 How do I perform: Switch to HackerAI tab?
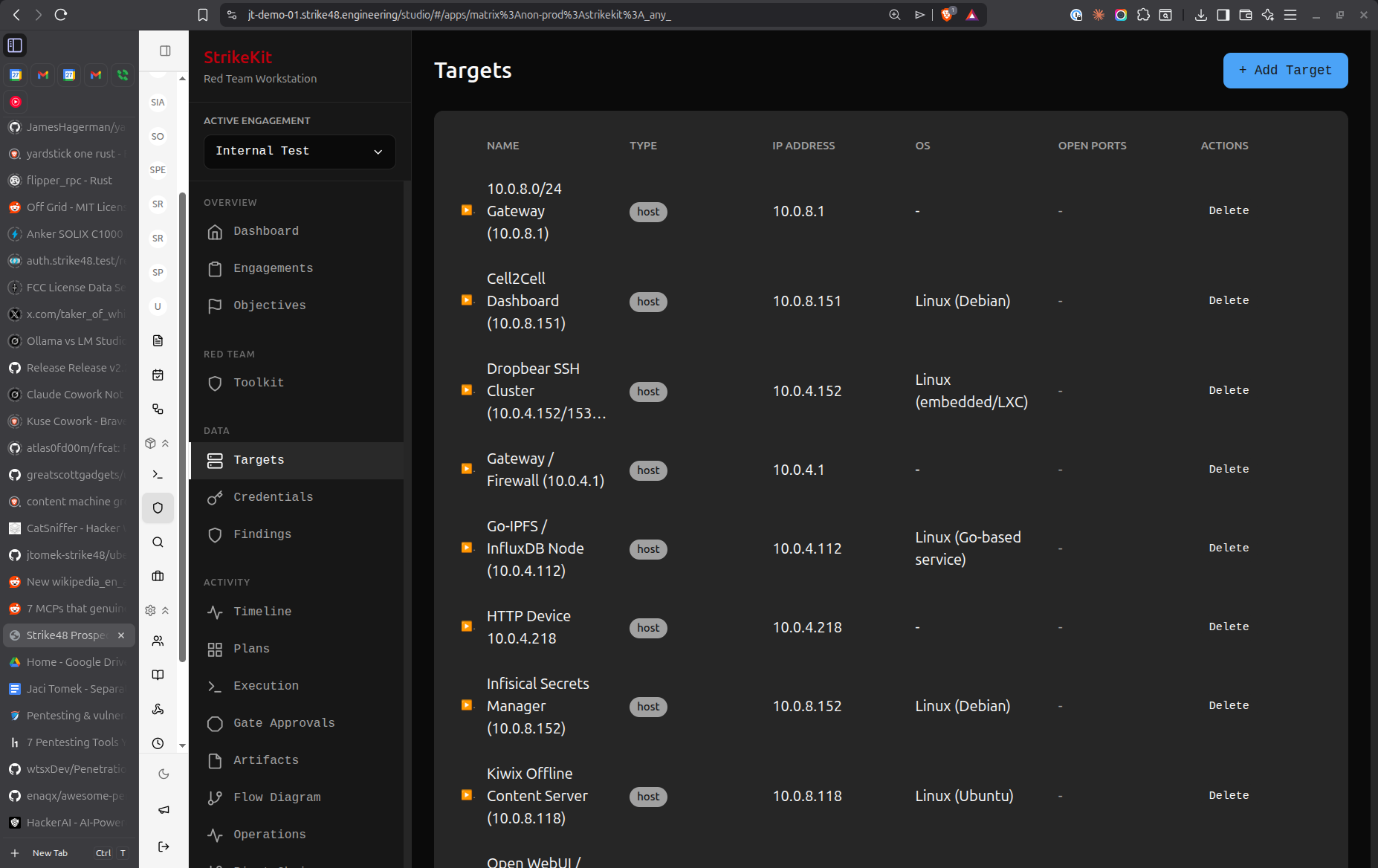[x=69, y=823]
